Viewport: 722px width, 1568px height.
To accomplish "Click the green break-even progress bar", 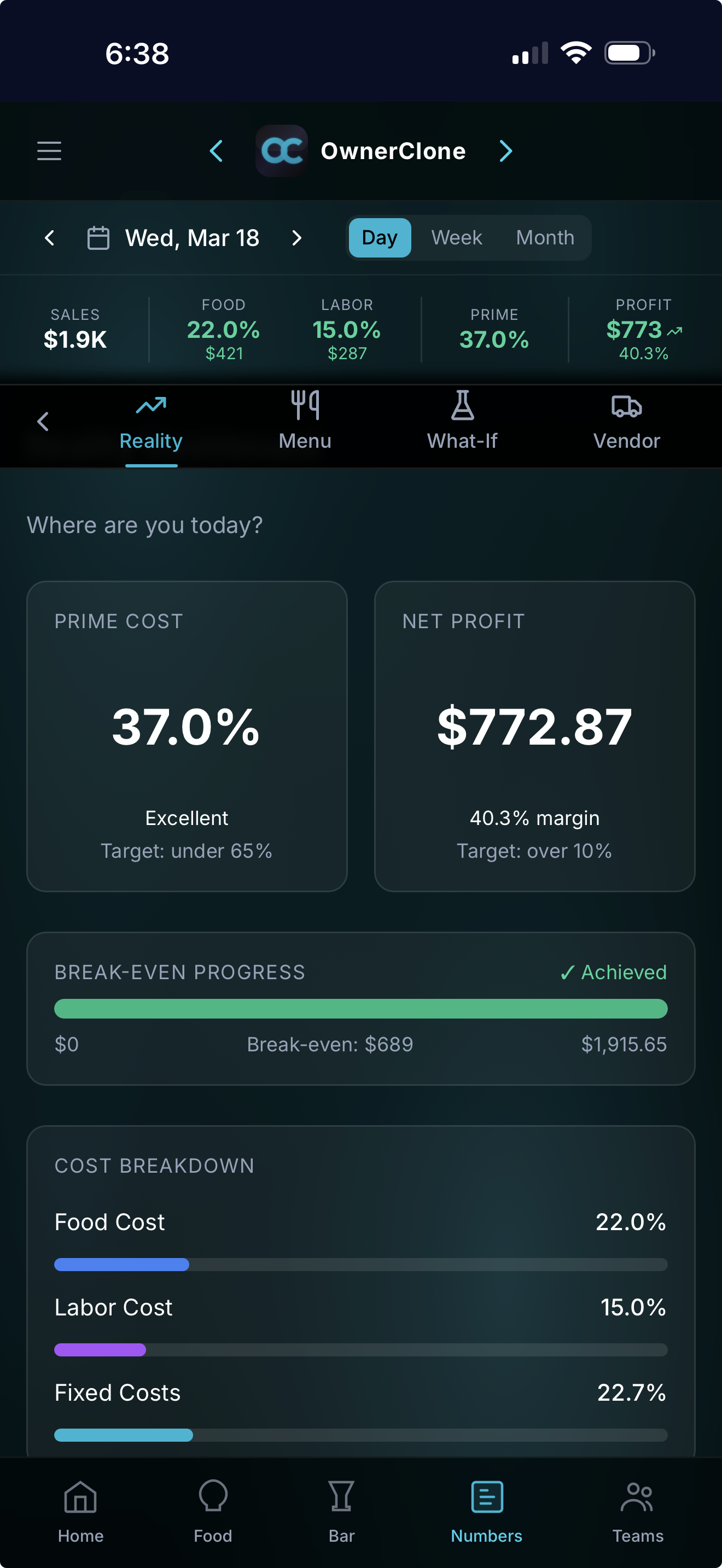I will coord(361,1009).
